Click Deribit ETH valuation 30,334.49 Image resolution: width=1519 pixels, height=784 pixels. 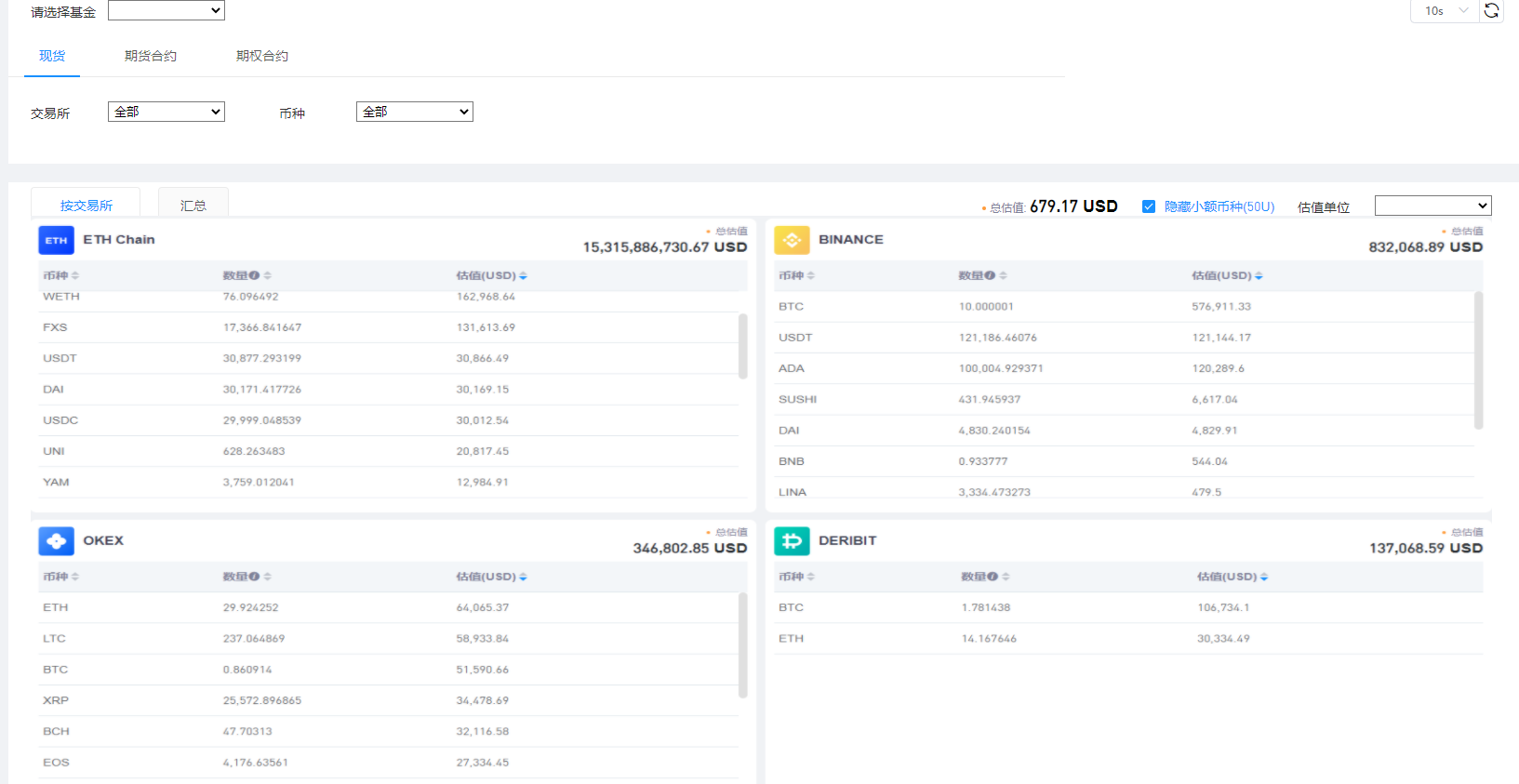click(1223, 639)
